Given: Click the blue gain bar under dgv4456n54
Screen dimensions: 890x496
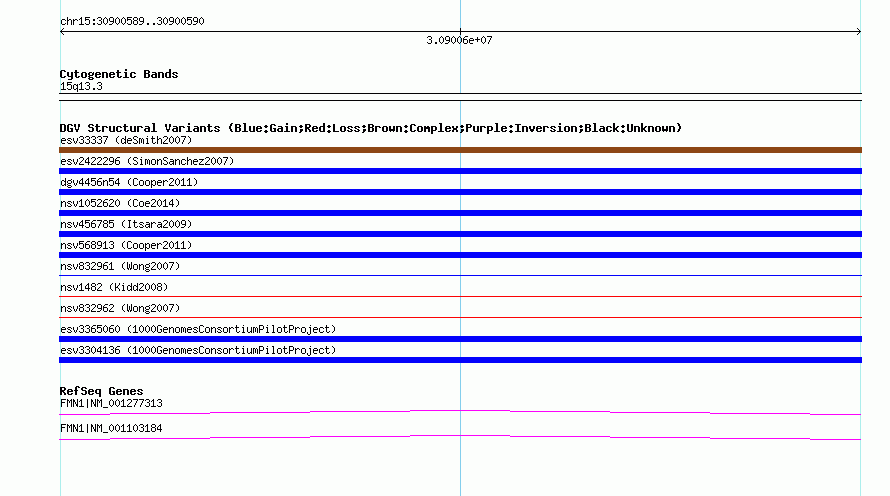Looking at the screenshot, I should tap(460, 192).
